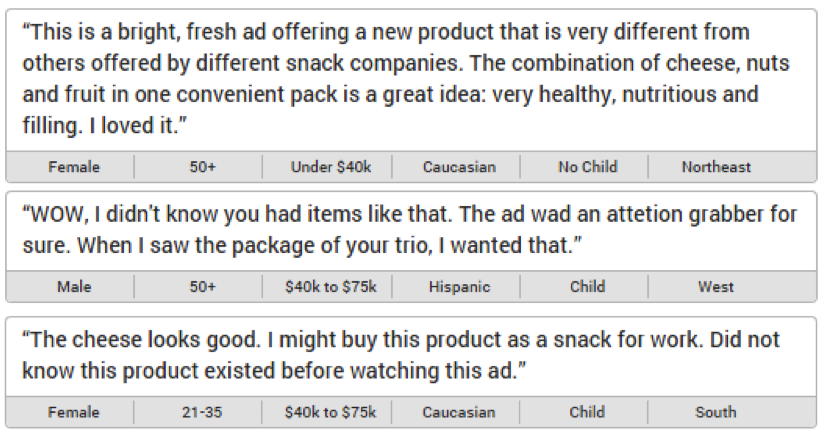Click the 'The cheese looks good' quote

pyautogui.click(x=400, y=355)
